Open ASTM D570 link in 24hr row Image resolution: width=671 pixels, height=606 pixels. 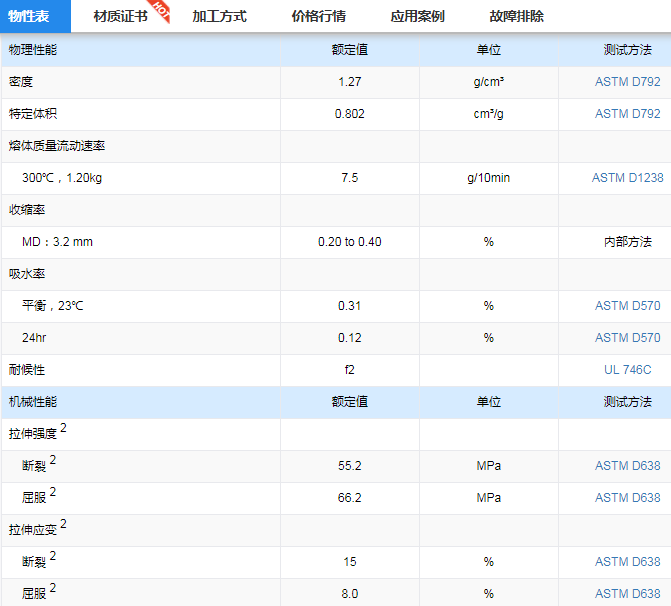pos(627,338)
